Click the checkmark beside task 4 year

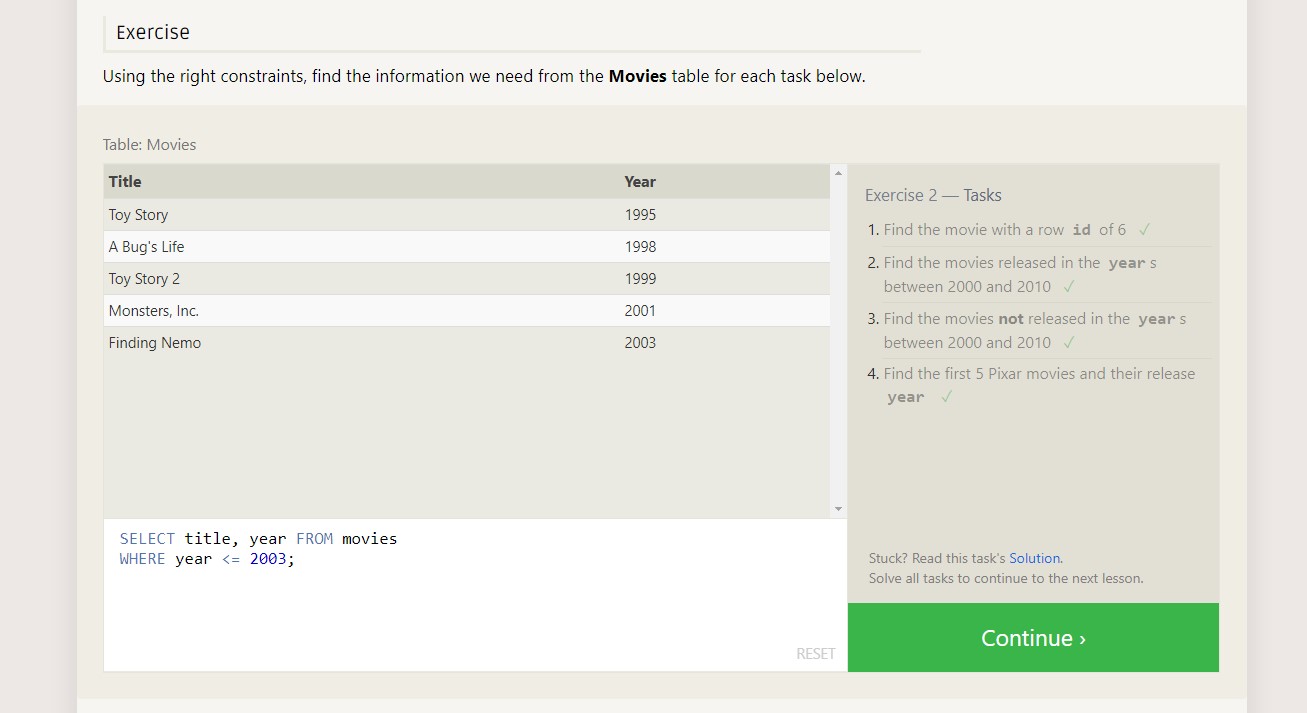tap(946, 397)
